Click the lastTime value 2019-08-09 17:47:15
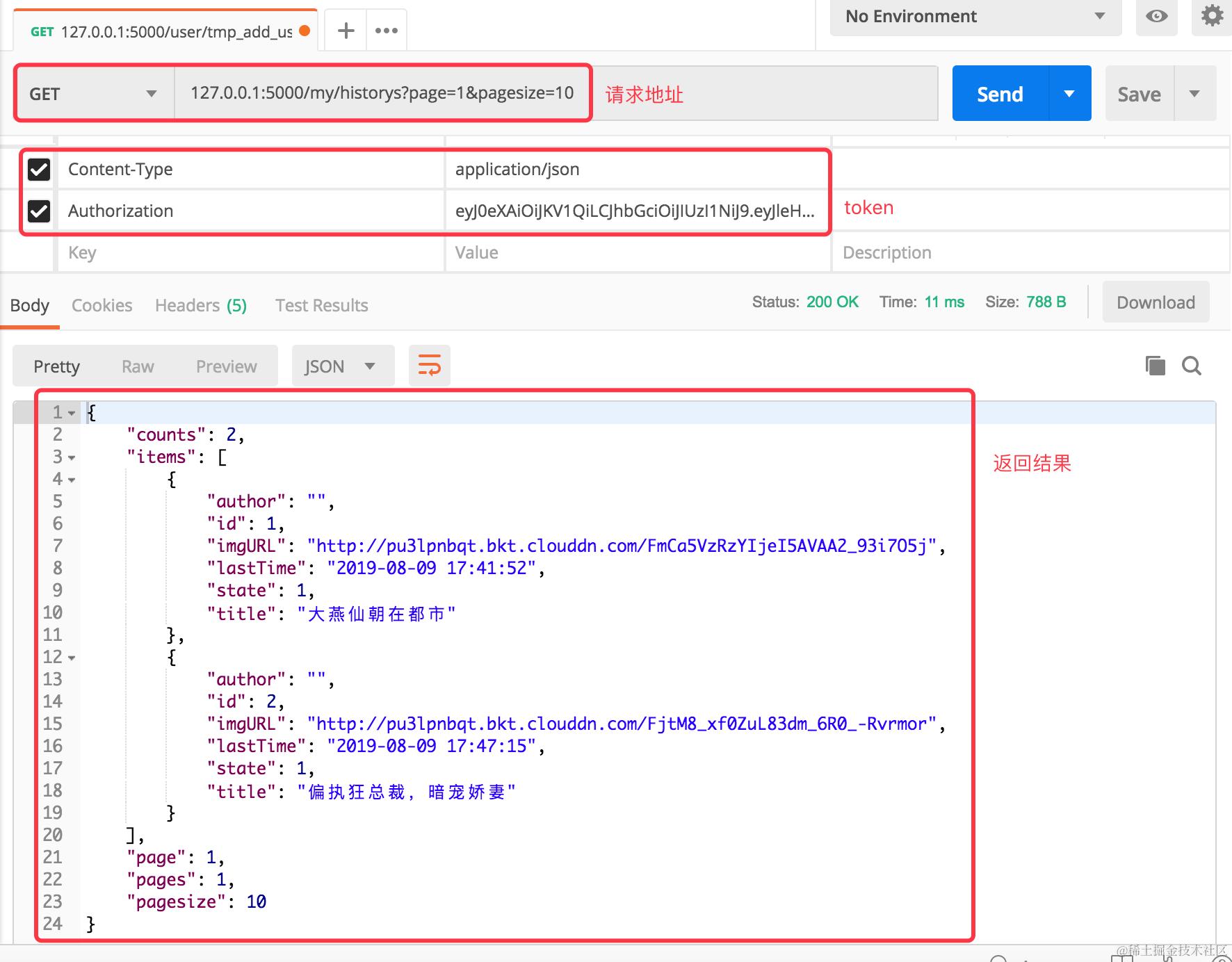The height and width of the screenshot is (962, 1232). coord(432,747)
